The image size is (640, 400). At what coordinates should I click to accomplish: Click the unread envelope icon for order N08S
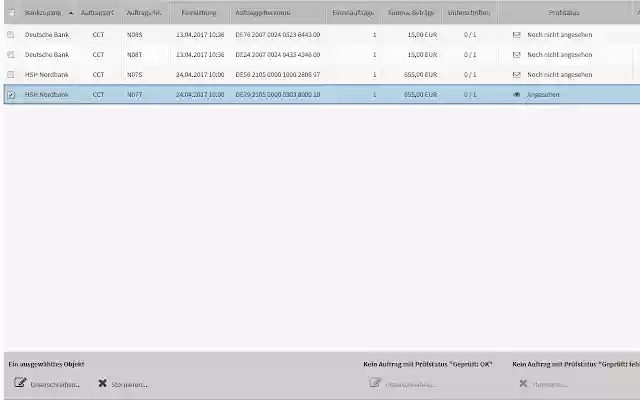point(516,35)
